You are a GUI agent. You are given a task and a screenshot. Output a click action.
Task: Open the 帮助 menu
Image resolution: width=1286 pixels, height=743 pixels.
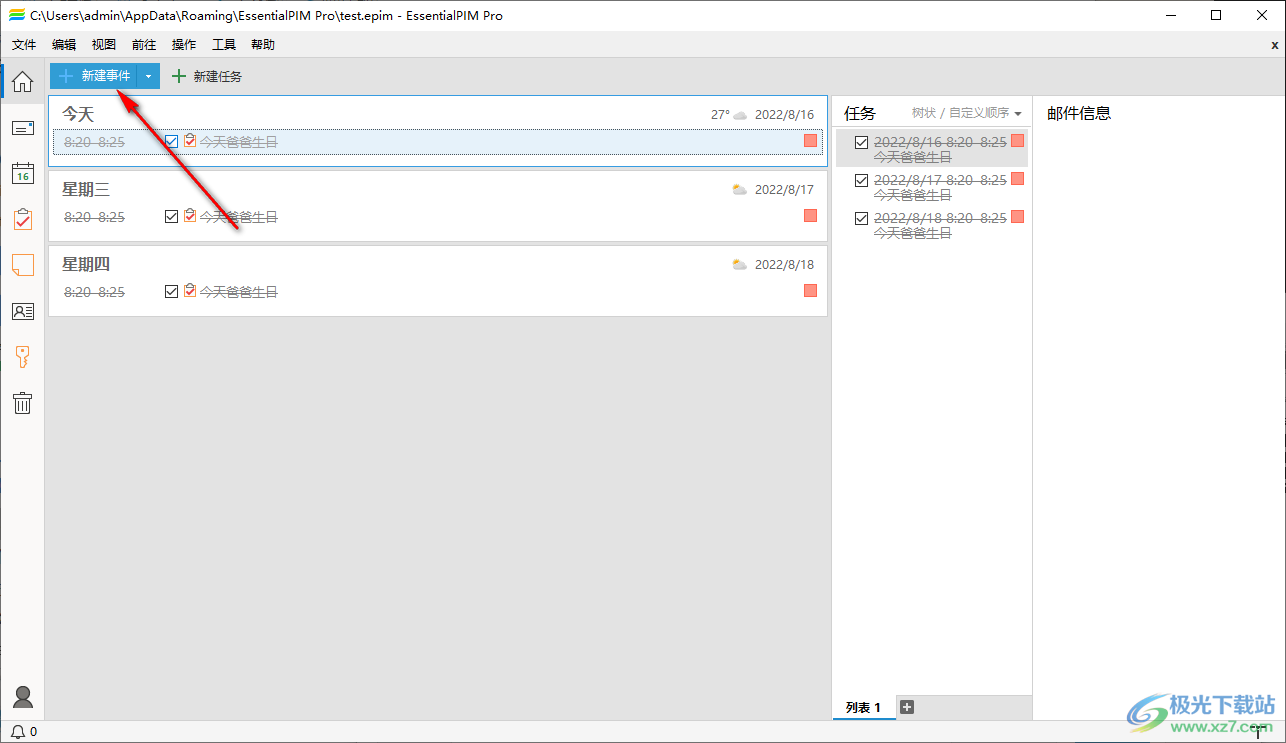click(263, 45)
